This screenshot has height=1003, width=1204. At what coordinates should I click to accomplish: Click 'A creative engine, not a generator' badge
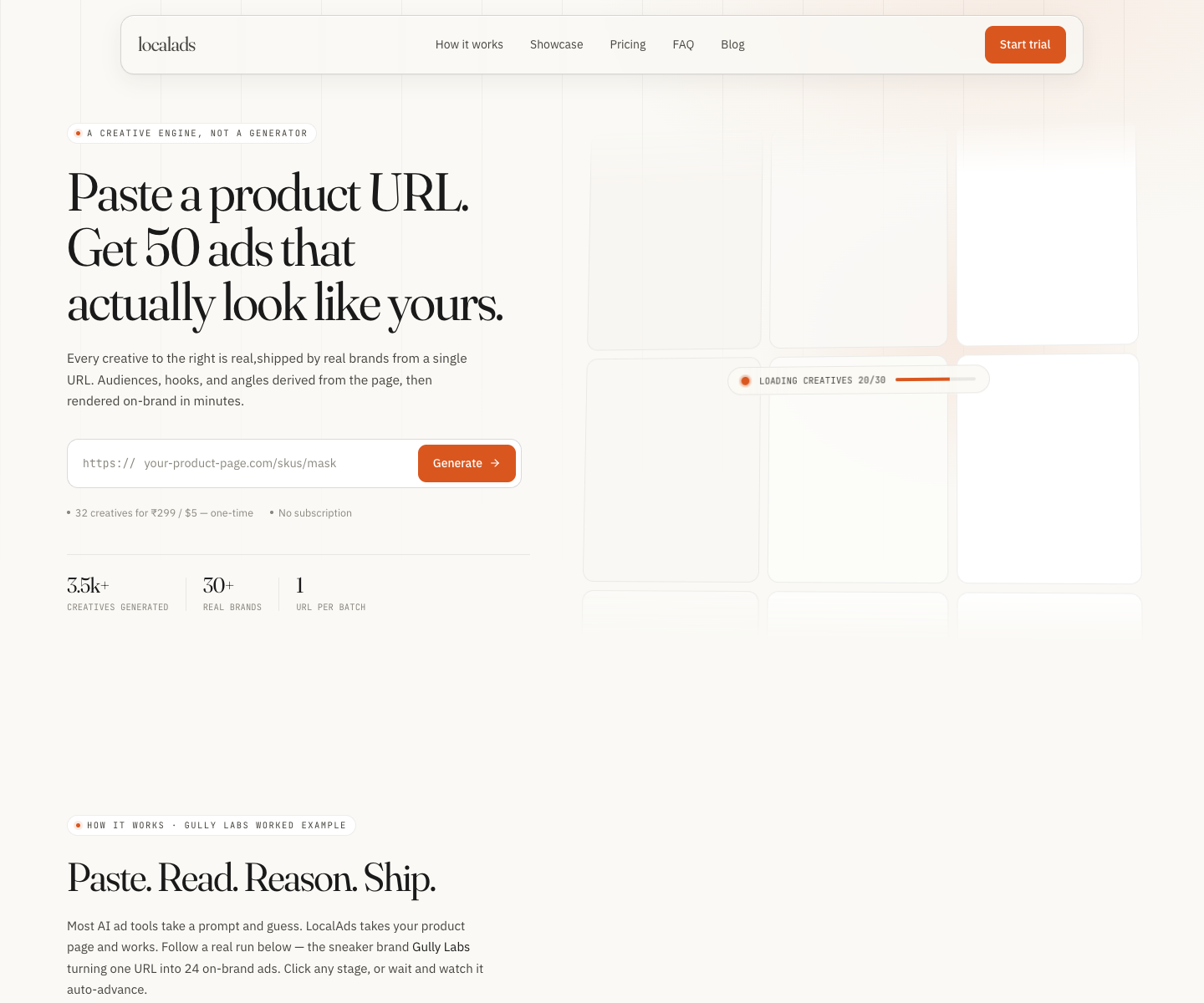tap(191, 133)
